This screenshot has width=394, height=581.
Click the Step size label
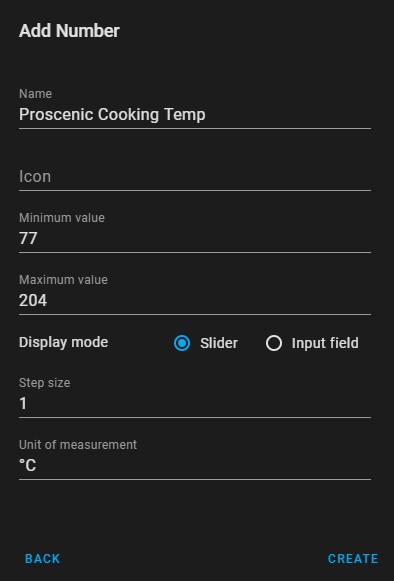pos(44,383)
